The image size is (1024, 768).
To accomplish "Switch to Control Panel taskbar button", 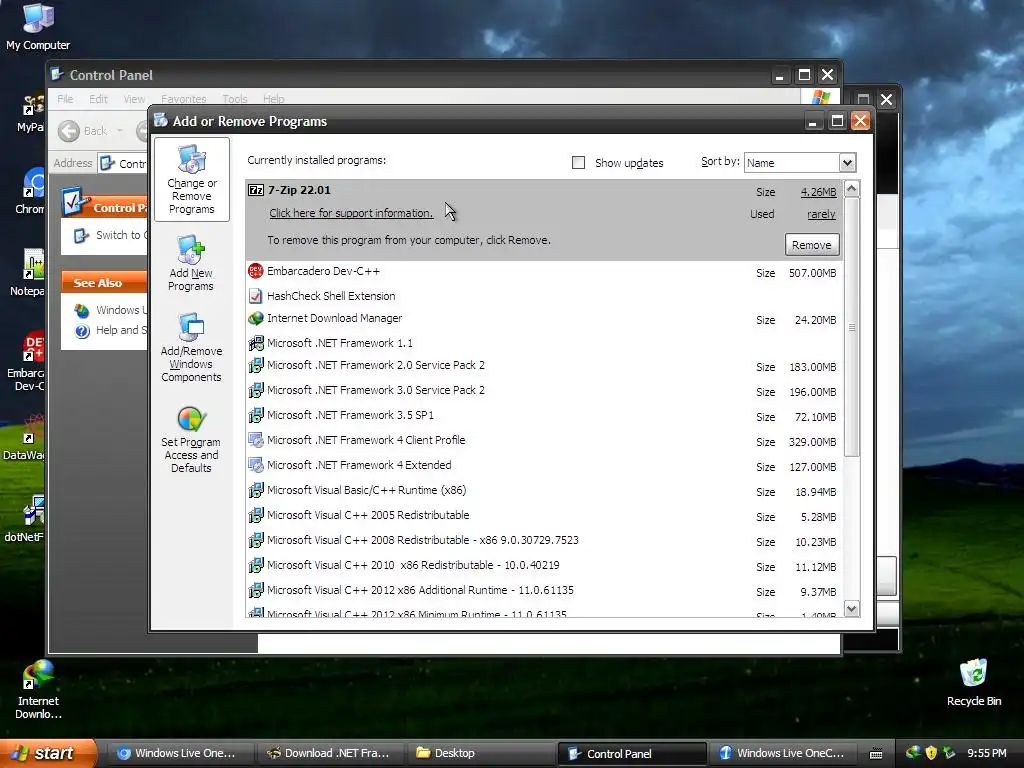I will click(632, 754).
